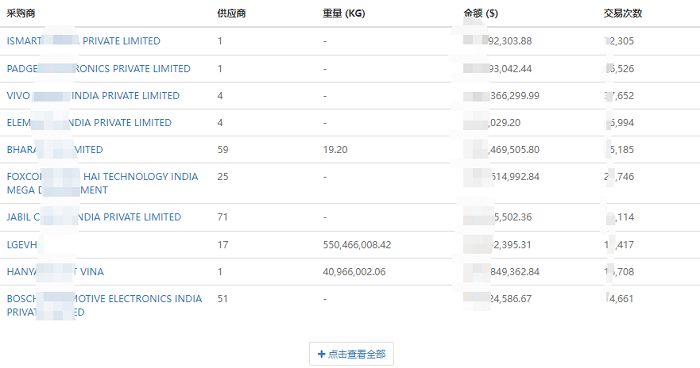Image resolution: width=700 pixels, height=368 pixels.
Task: Open the BHARA... LIMITED buyer link
Action: coord(55,150)
